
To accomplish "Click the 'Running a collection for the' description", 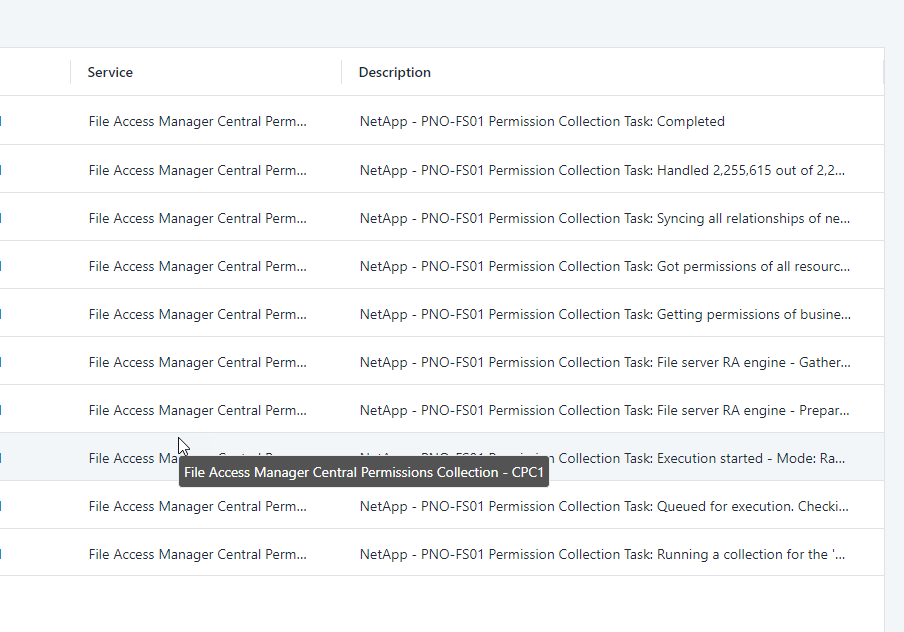I will [x=604, y=554].
